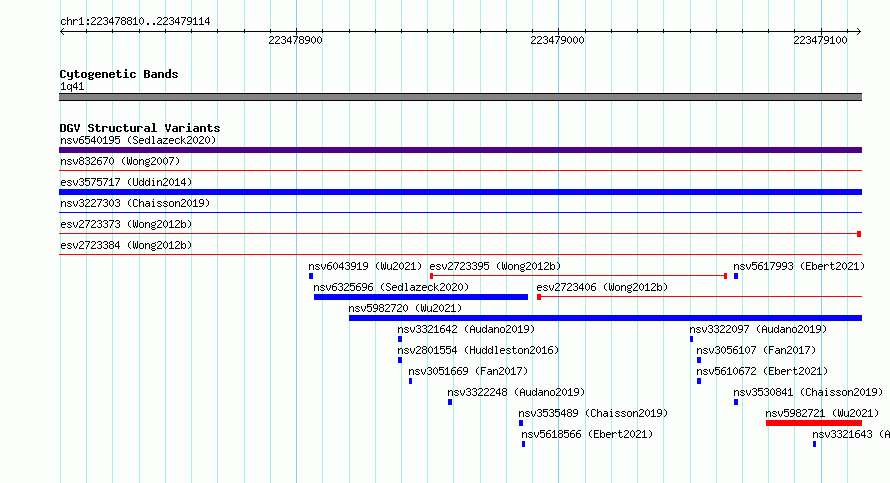Viewport: 890px width, 483px height.
Task: Select the long blue nsv5982720 bar
Action: [605, 318]
